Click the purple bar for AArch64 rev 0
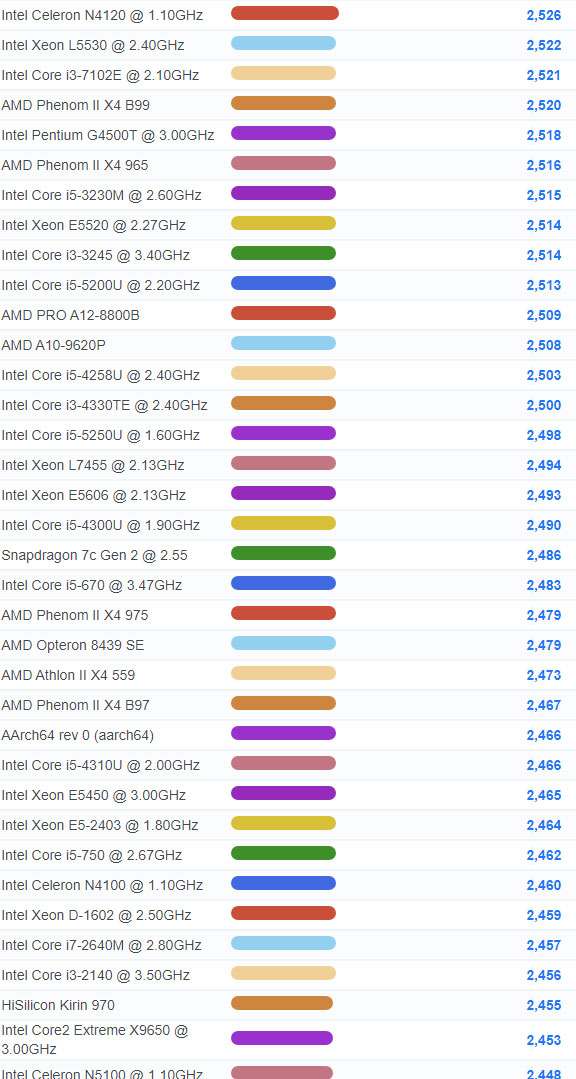The height and width of the screenshot is (1079, 576). tap(284, 733)
